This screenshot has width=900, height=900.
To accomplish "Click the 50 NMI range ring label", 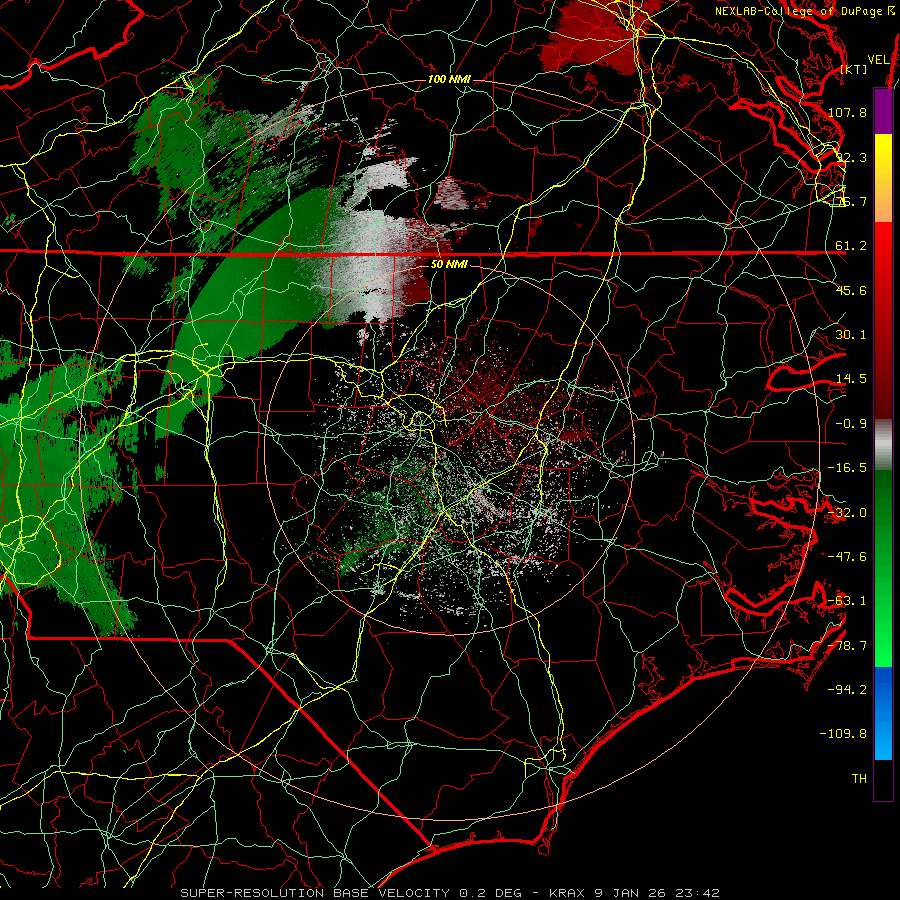I will pyautogui.click(x=449, y=264).
